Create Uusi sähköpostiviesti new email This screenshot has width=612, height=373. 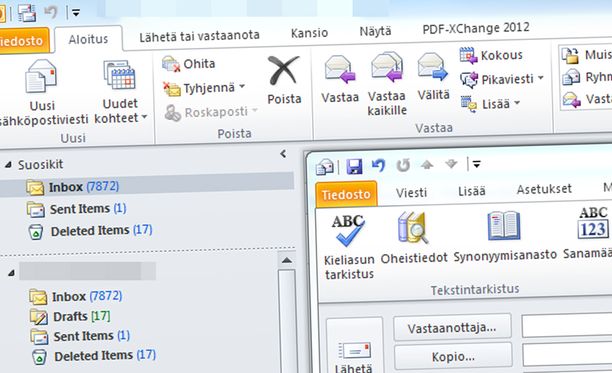[x=41, y=76]
